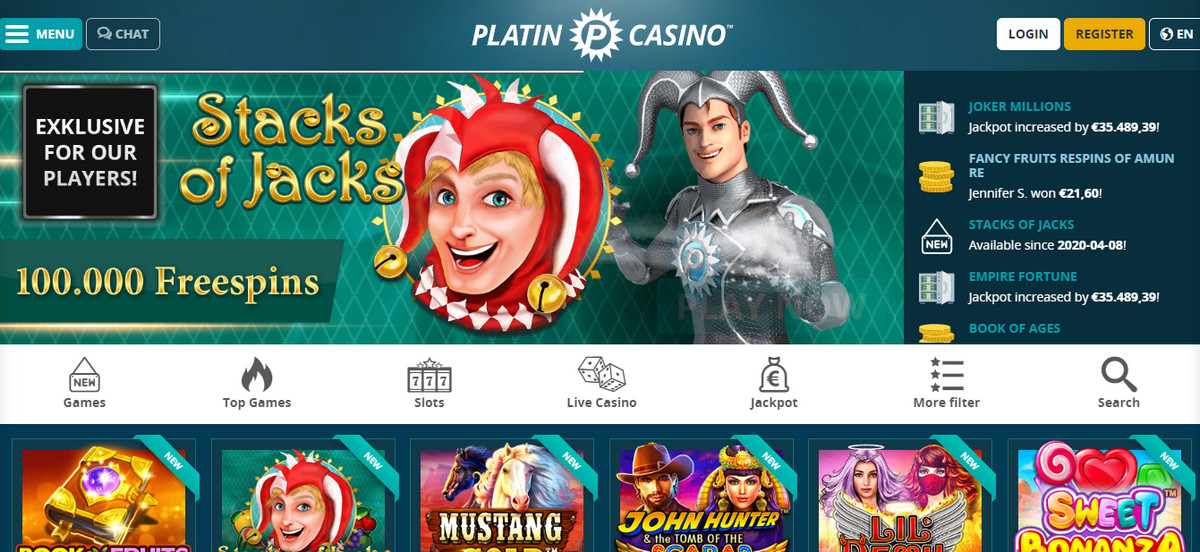The height and width of the screenshot is (552, 1200).
Task: Open the Joker Millions jackpot link
Action: click(1019, 106)
